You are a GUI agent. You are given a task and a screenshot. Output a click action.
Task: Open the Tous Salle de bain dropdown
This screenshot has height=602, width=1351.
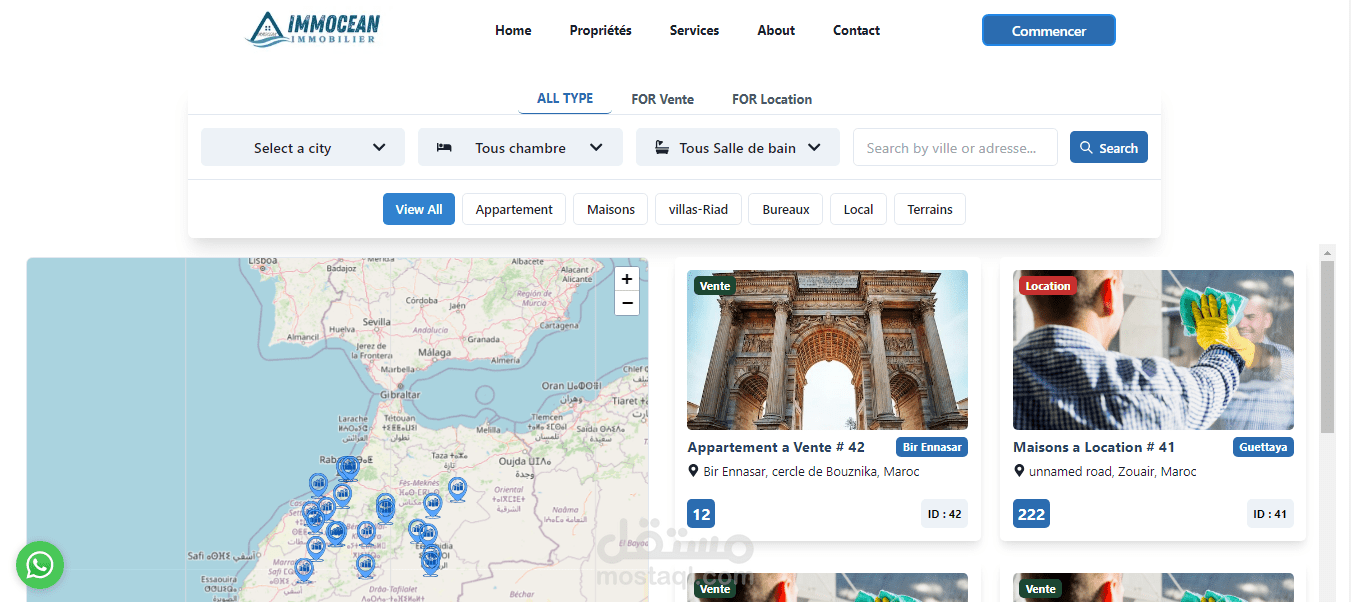pyautogui.click(x=738, y=147)
